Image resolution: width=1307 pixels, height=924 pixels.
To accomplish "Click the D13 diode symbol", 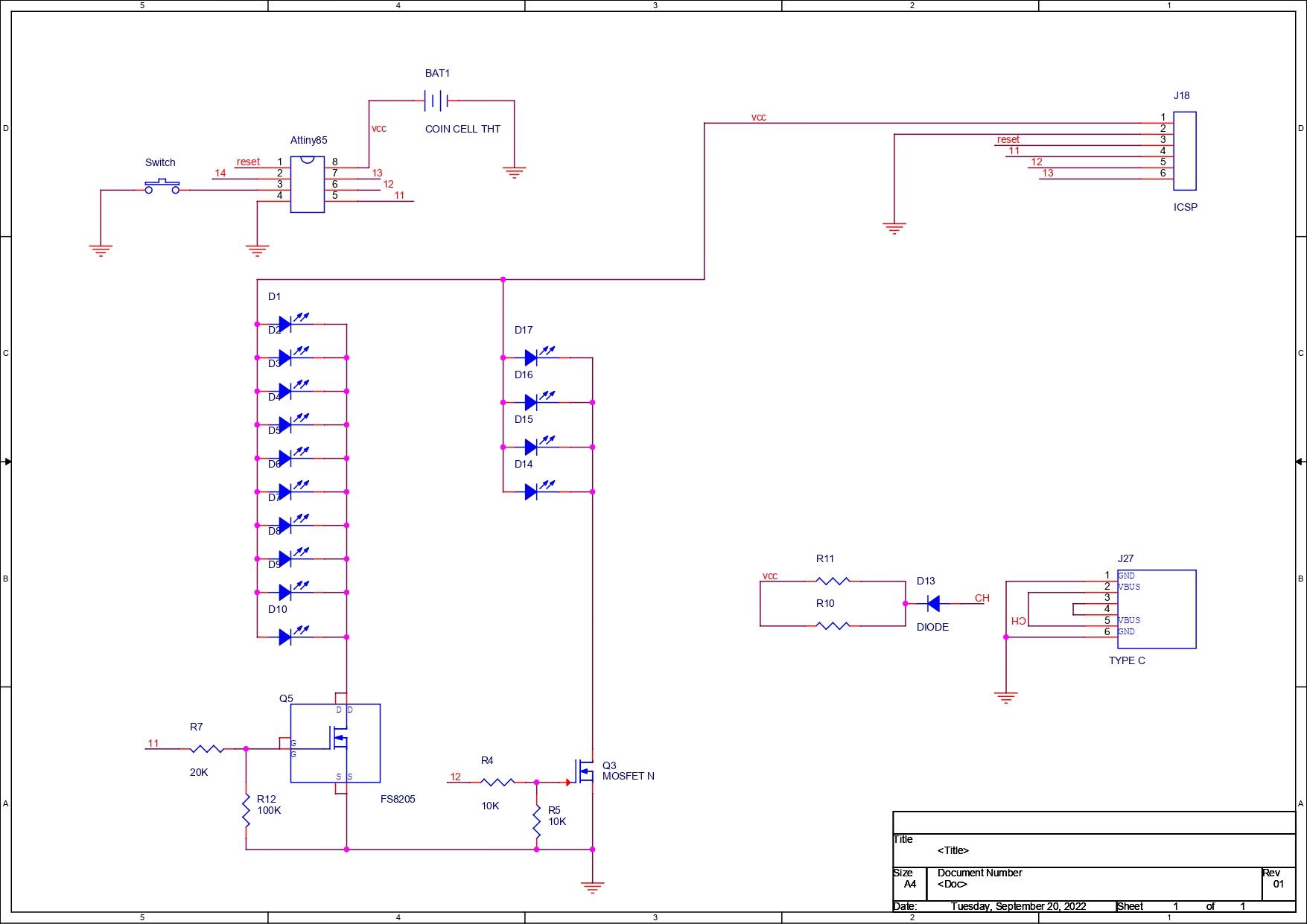I will pyautogui.click(x=932, y=603).
